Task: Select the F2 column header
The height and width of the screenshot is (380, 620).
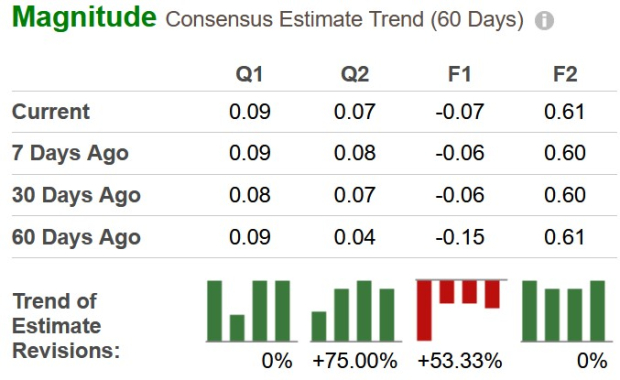Action: click(x=565, y=74)
